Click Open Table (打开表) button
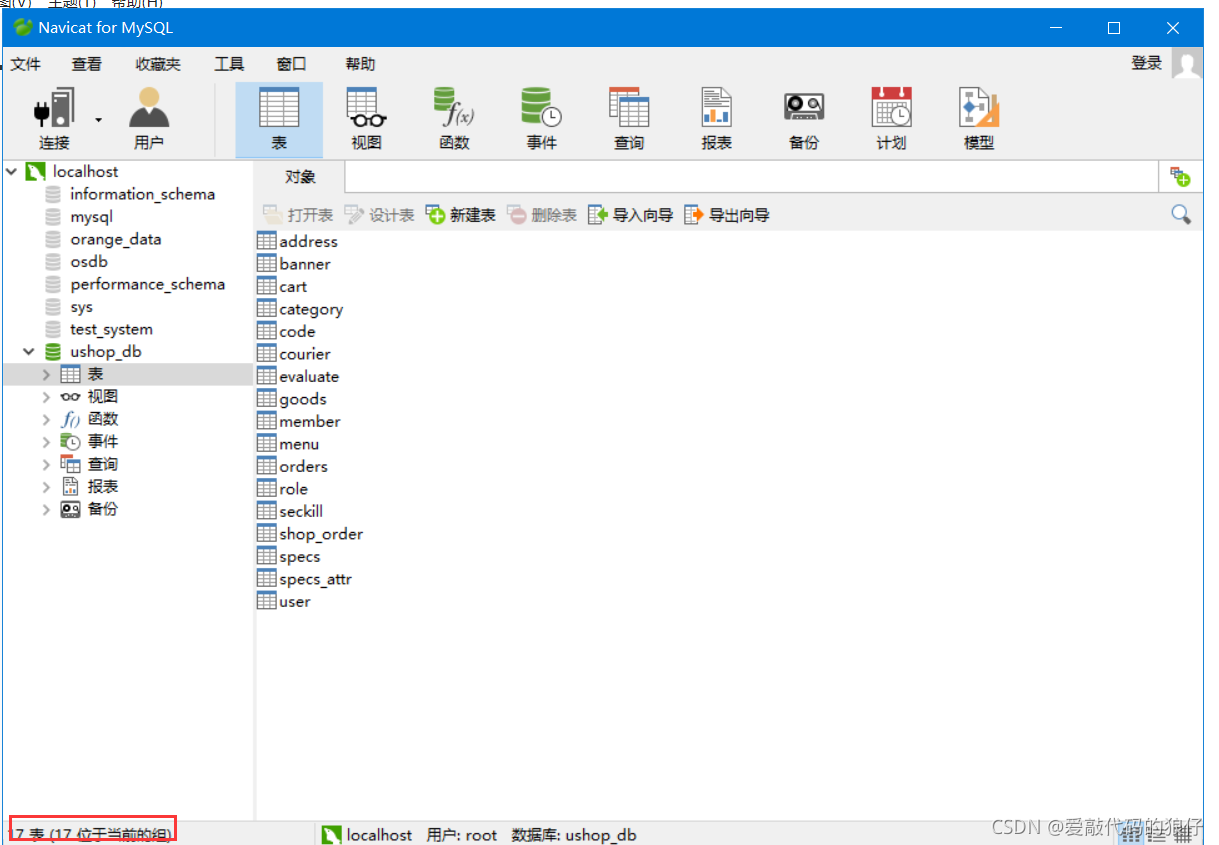 (x=298, y=215)
